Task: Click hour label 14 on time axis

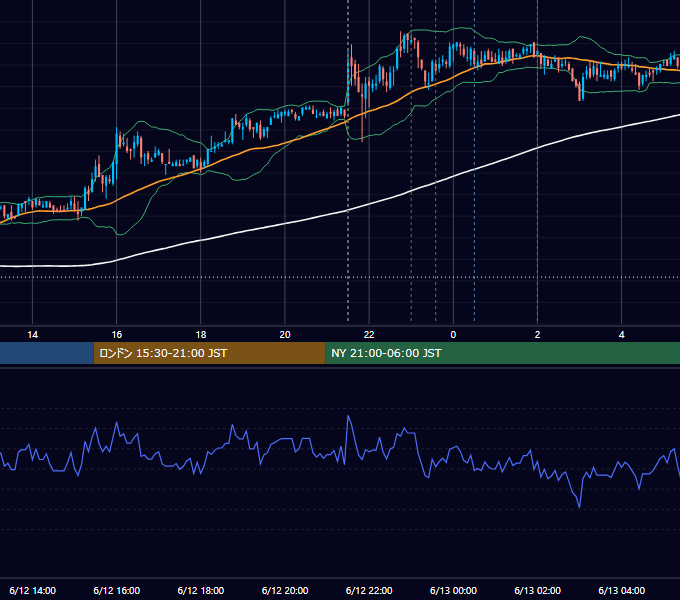Action: 33,335
